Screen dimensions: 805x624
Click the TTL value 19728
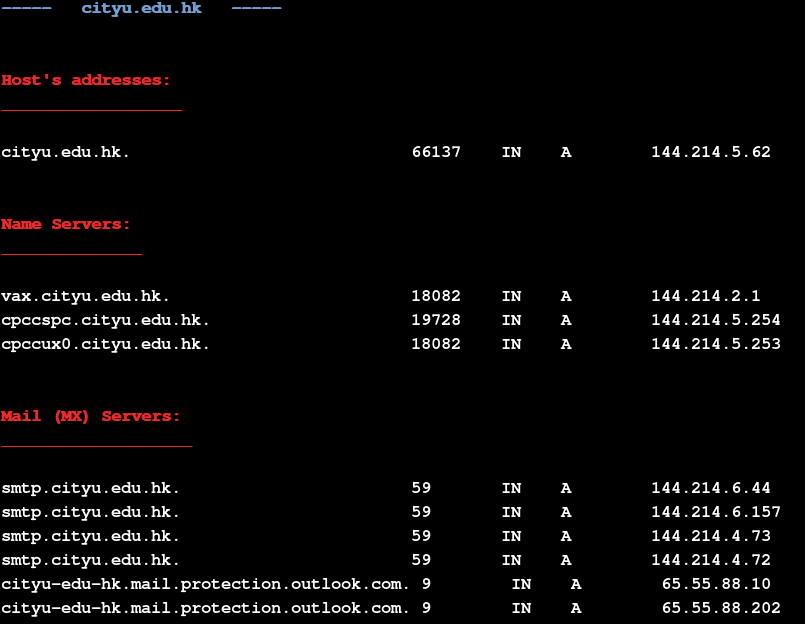click(x=436, y=320)
